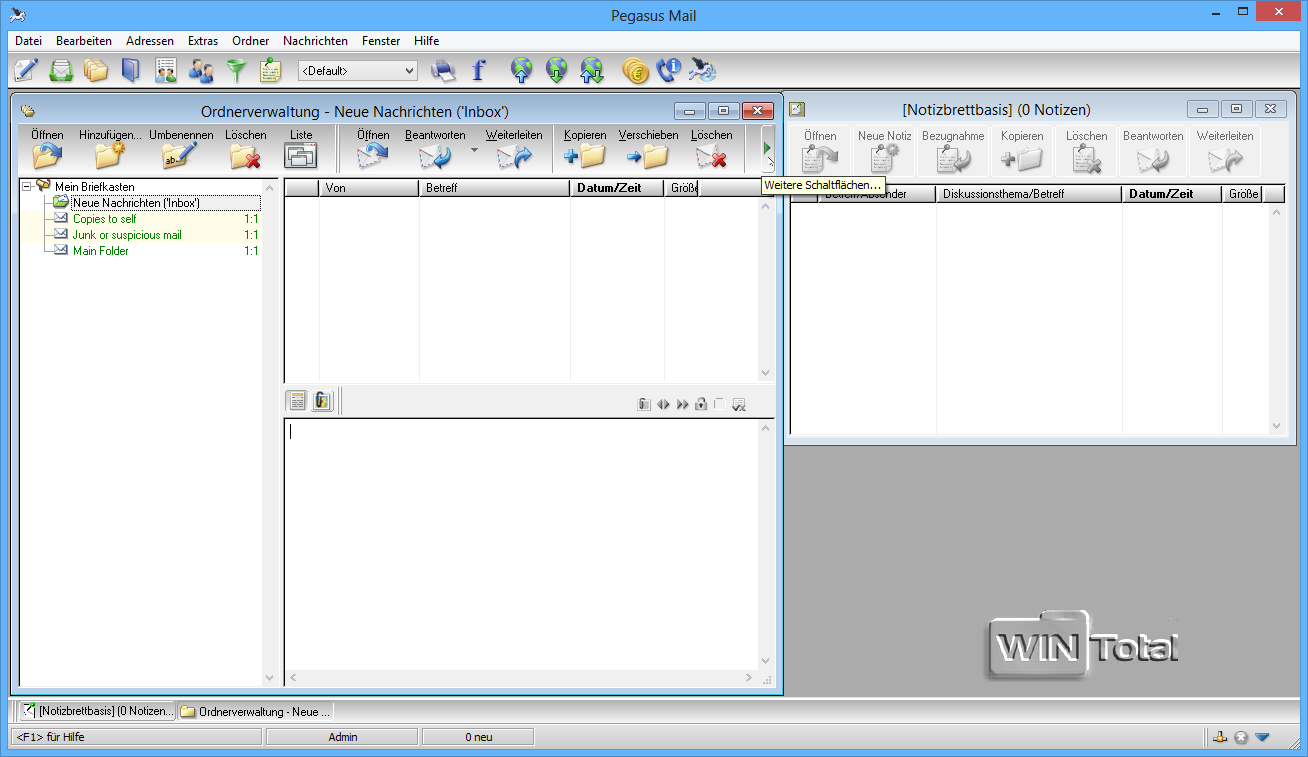Open the Nachrichten menu
Image resolution: width=1308 pixels, height=757 pixels.
(x=316, y=41)
